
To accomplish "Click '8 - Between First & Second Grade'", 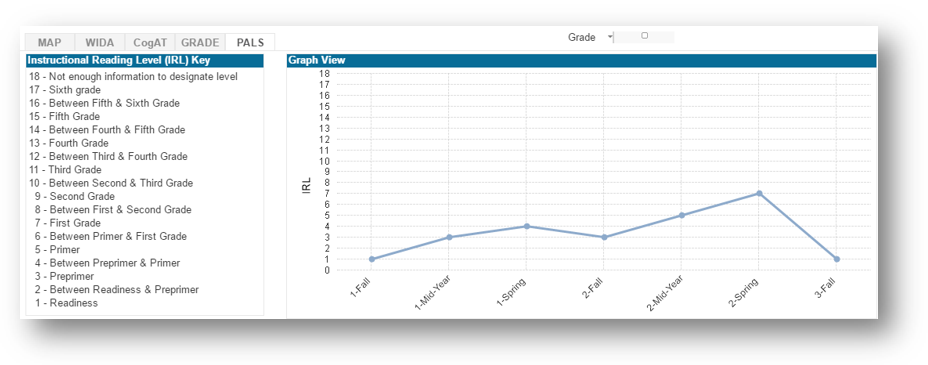I will tap(113, 209).
